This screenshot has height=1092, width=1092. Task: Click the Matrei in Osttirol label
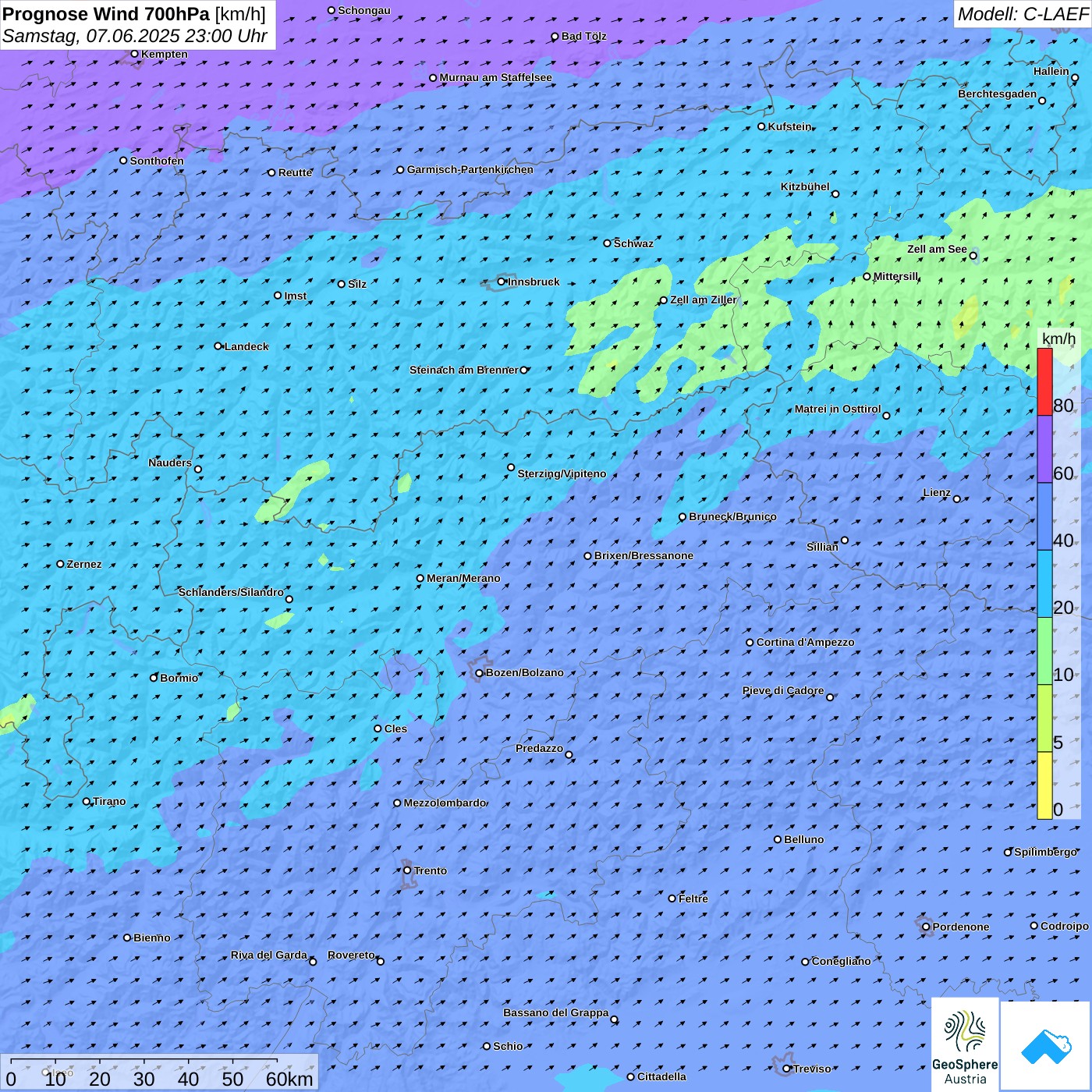tap(838, 409)
